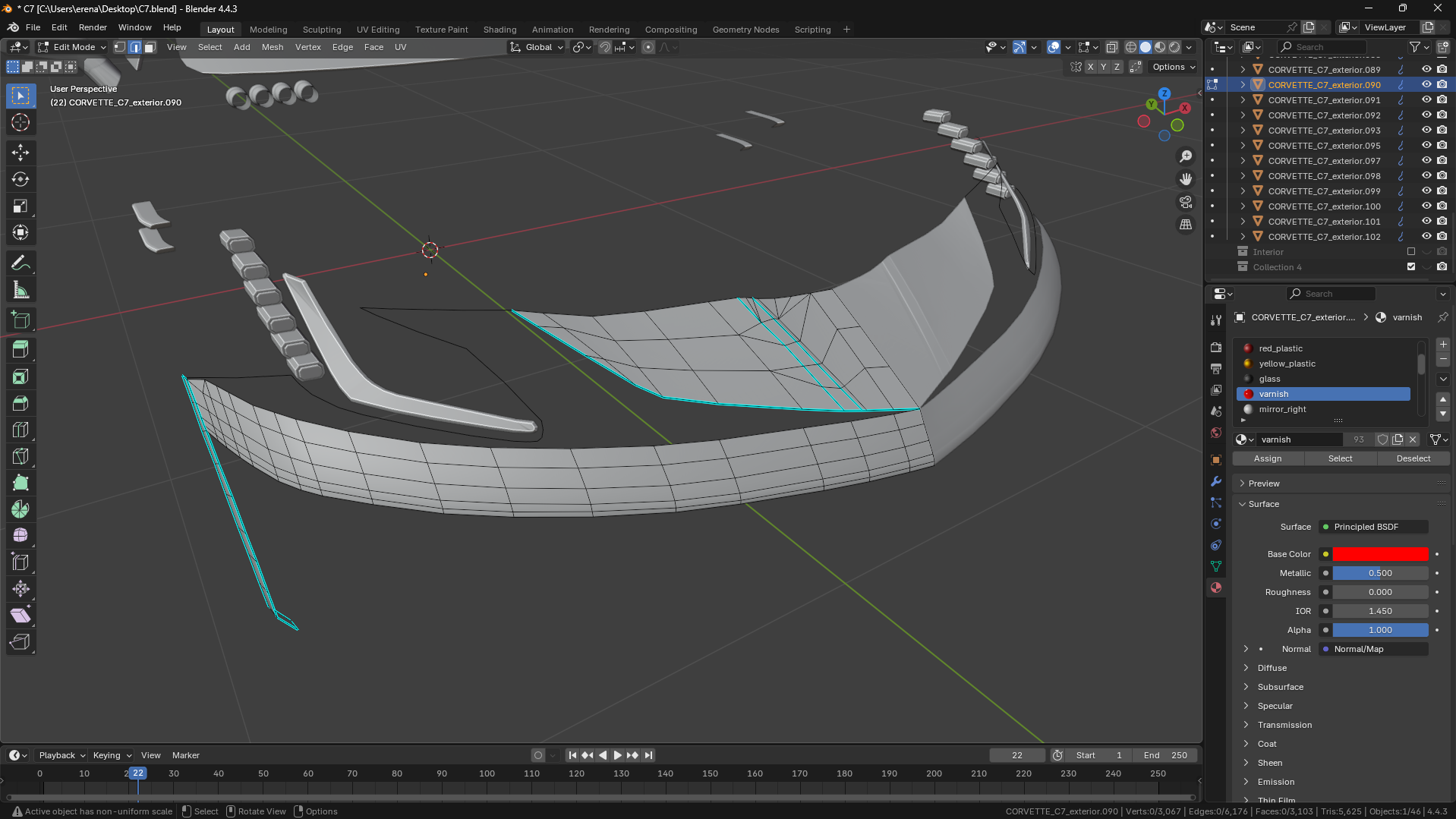The width and height of the screenshot is (1456, 819).
Task: Select the Annotate tool
Action: click(x=20, y=263)
